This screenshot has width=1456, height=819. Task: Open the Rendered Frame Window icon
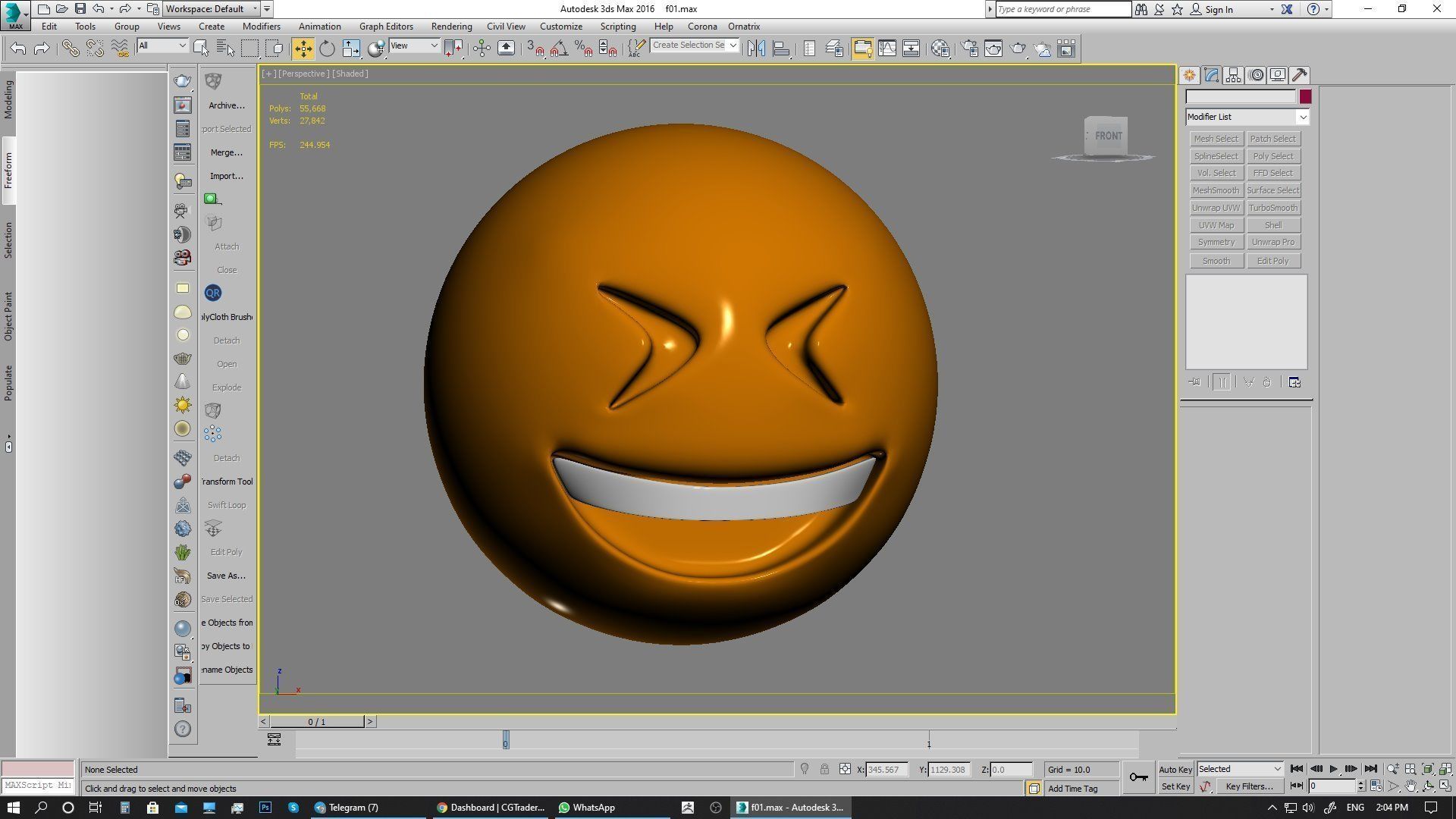point(993,49)
